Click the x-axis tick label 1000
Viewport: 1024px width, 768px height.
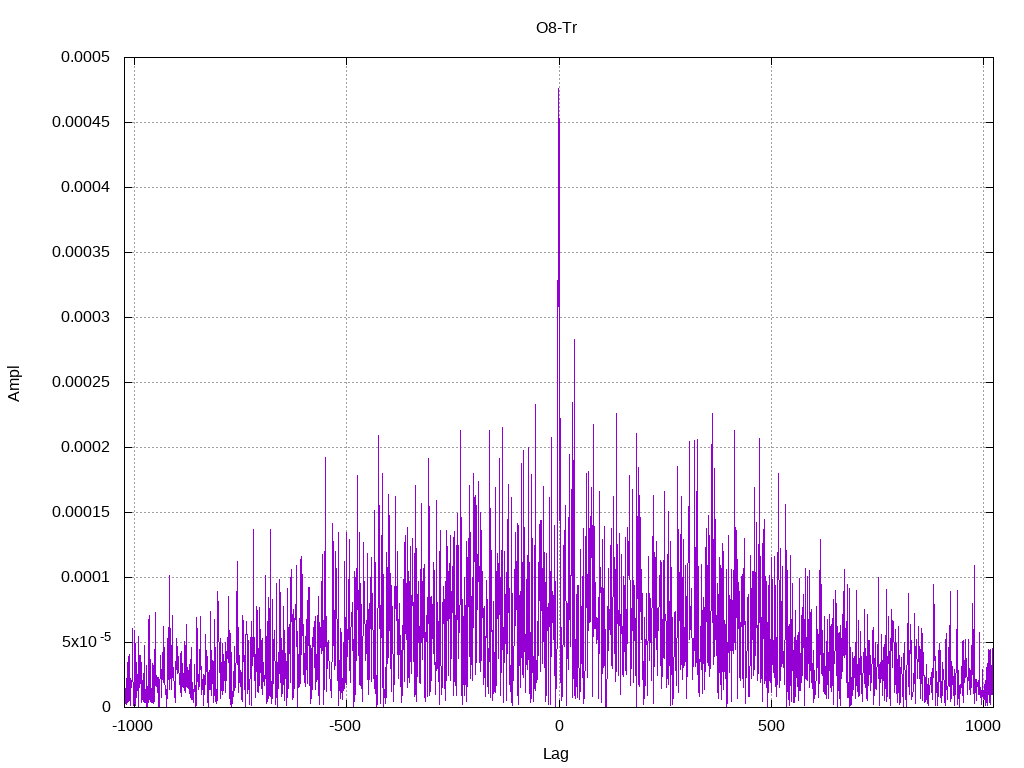983,726
